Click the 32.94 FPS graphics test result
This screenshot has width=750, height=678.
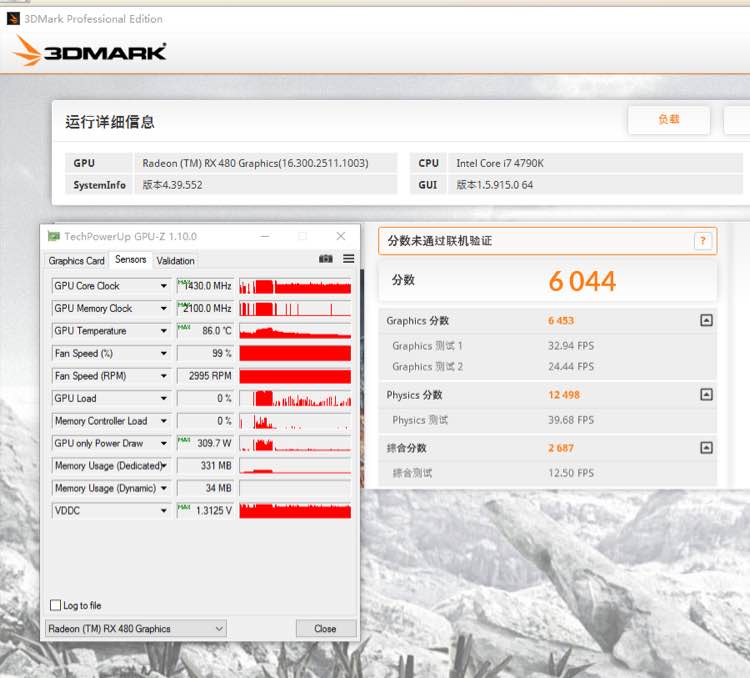point(571,345)
